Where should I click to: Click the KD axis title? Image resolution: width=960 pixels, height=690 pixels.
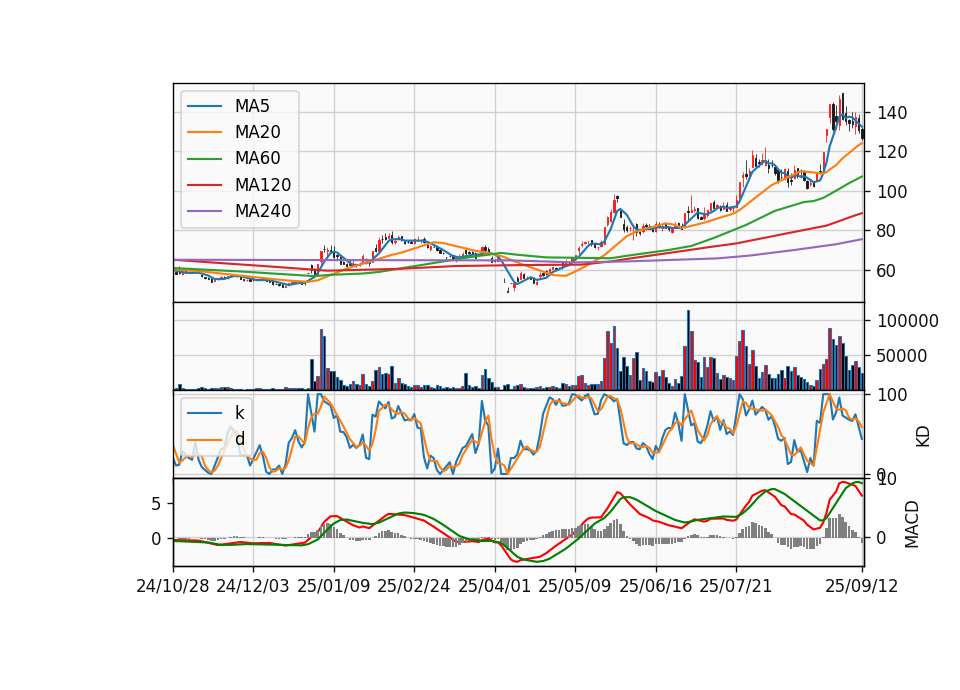coord(923,437)
